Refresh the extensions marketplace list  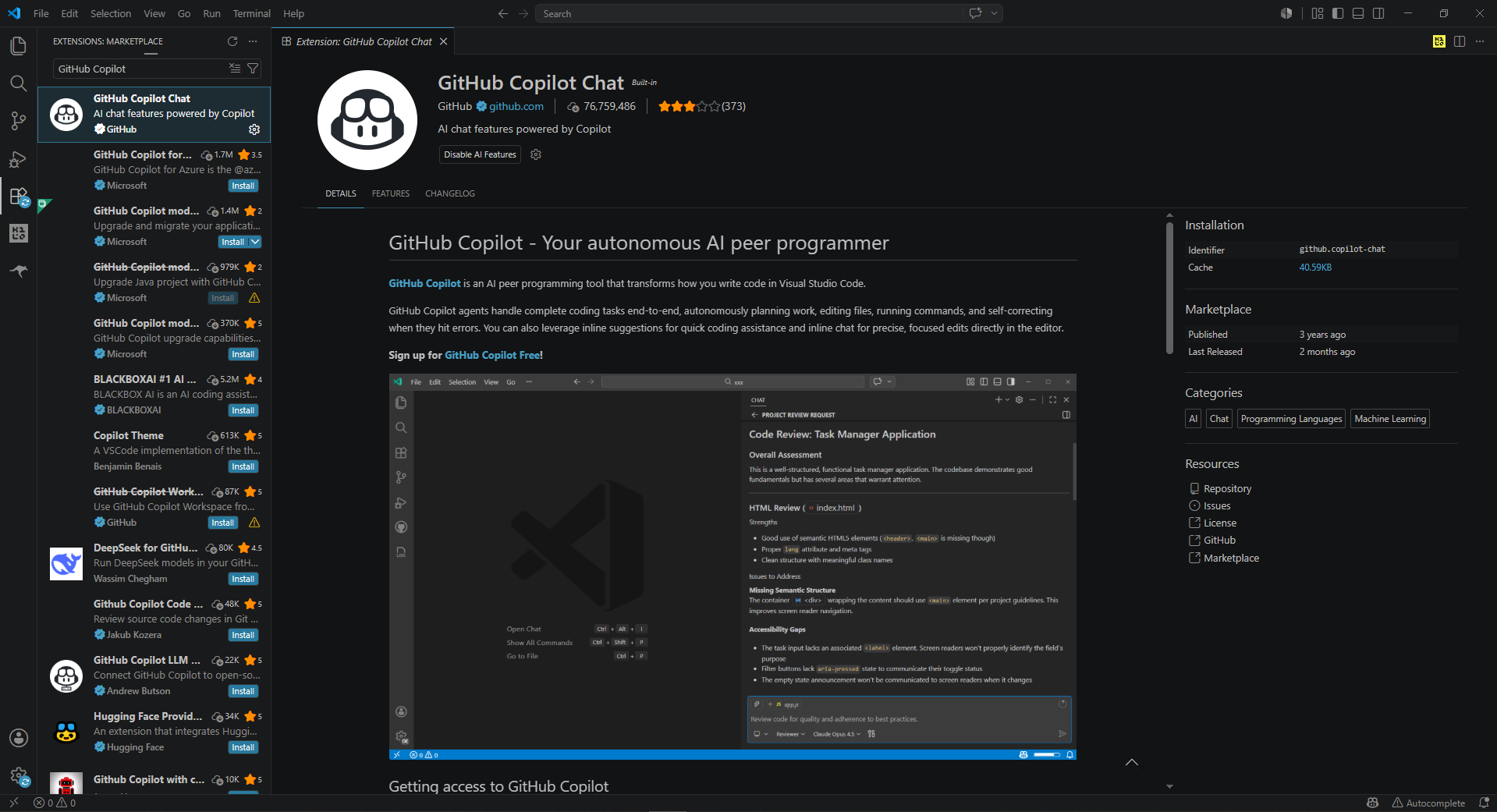[x=232, y=41]
